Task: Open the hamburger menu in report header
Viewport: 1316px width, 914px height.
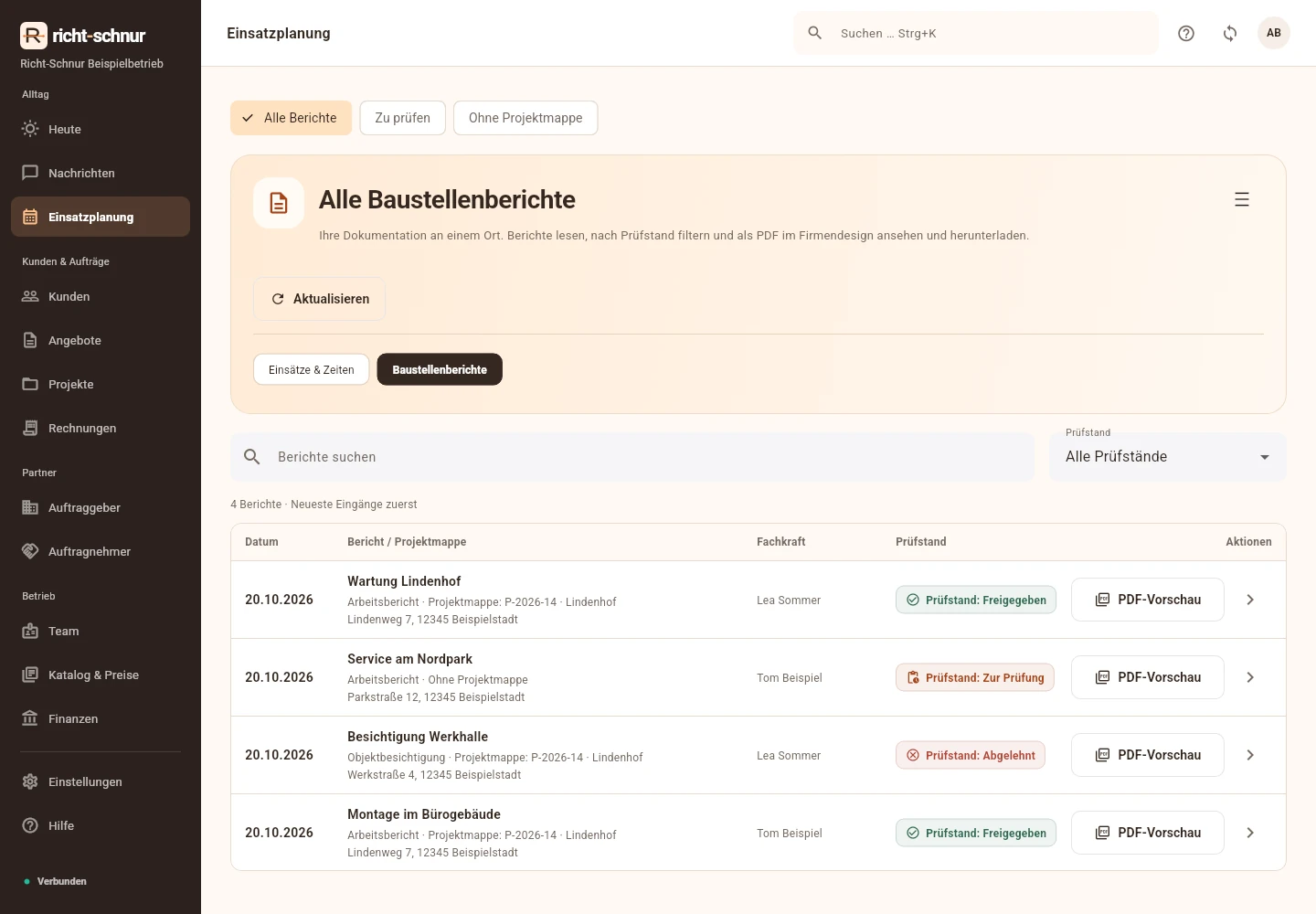Action: 1242,199
